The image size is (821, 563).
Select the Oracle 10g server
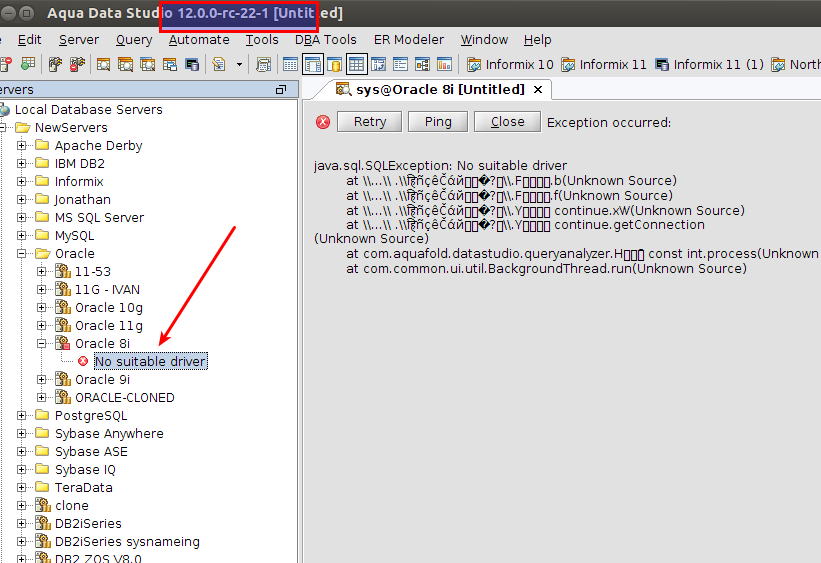point(108,307)
